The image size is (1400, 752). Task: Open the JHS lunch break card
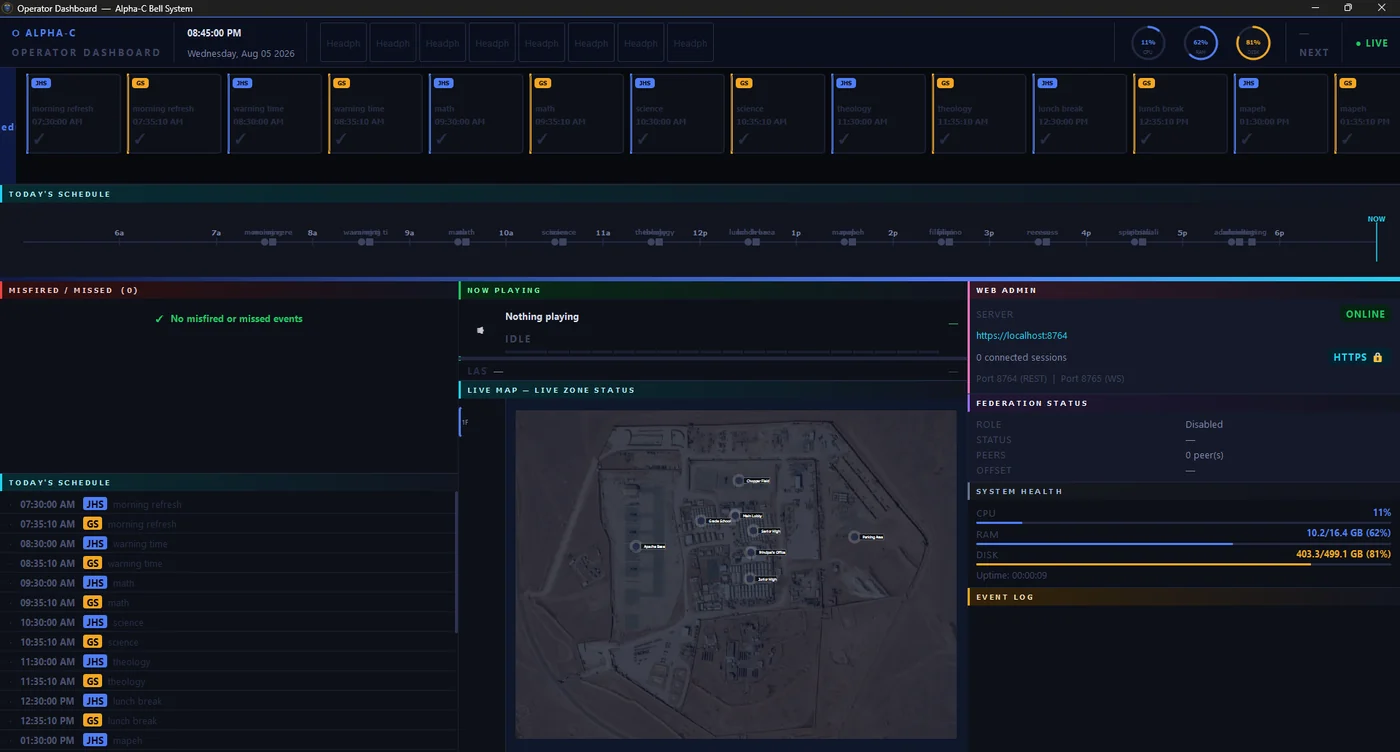(1079, 113)
